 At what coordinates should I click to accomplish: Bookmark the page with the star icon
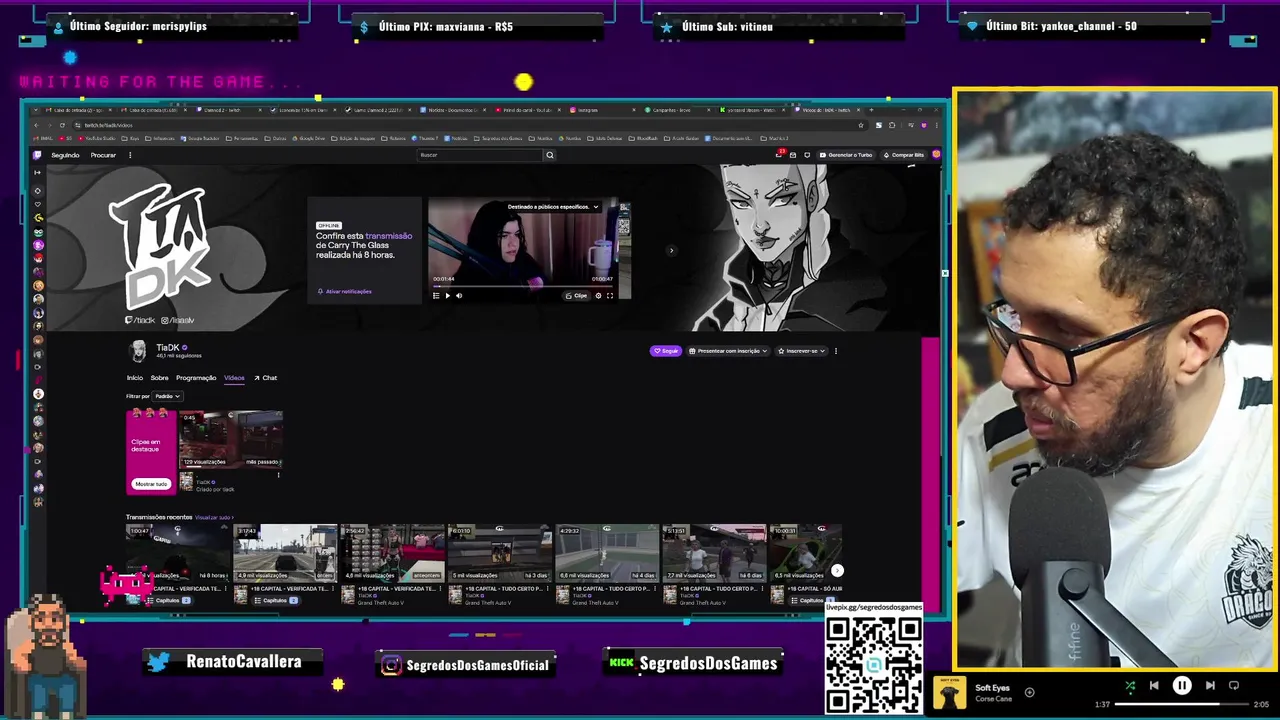coord(861,125)
